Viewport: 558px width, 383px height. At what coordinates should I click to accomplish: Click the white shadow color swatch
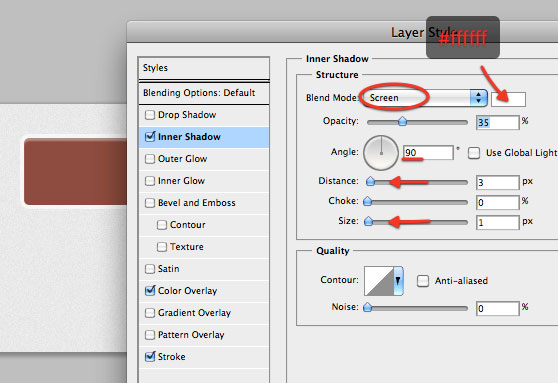pyautogui.click(x=508, y=99)
